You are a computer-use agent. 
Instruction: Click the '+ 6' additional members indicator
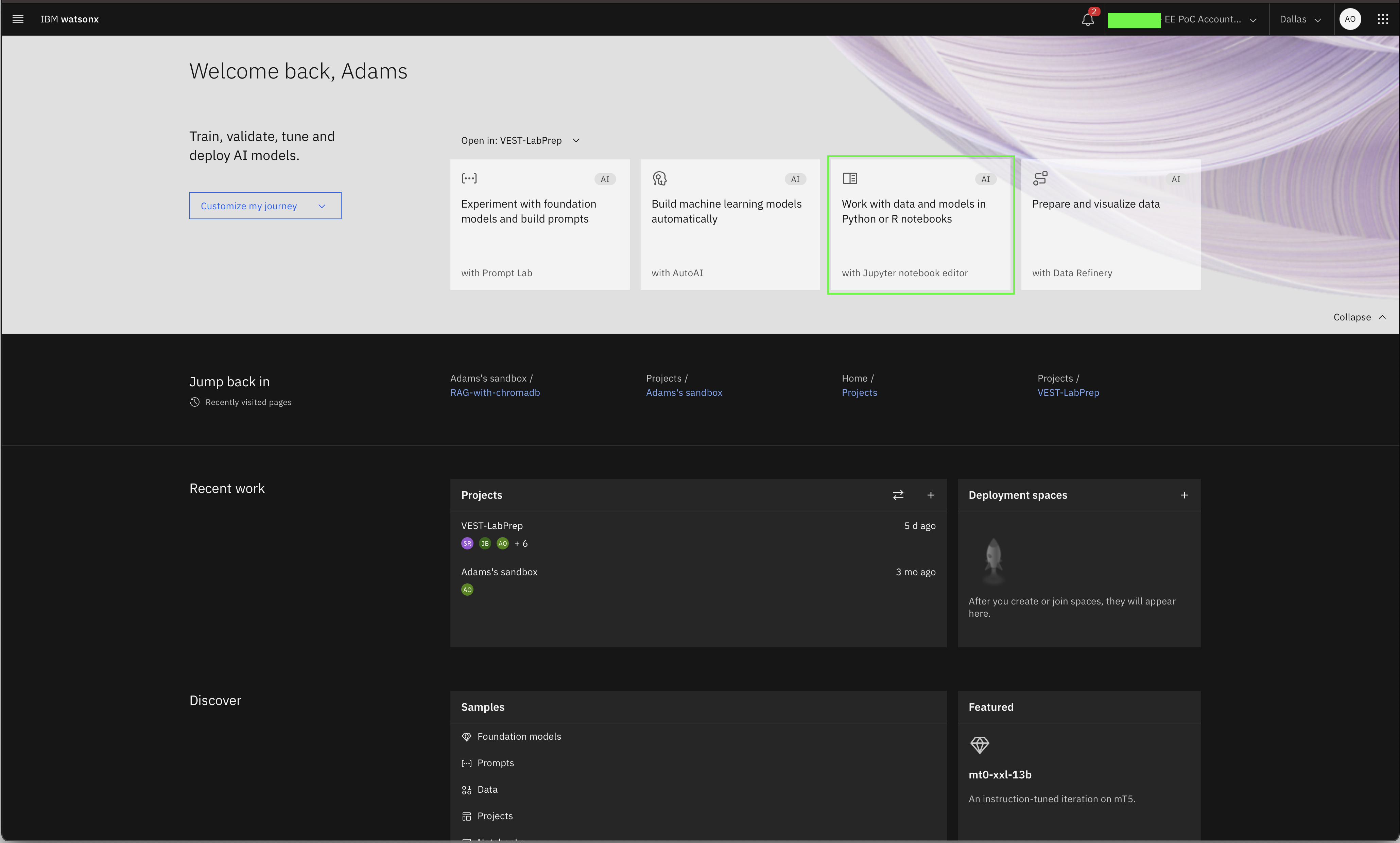pos(520,544)
